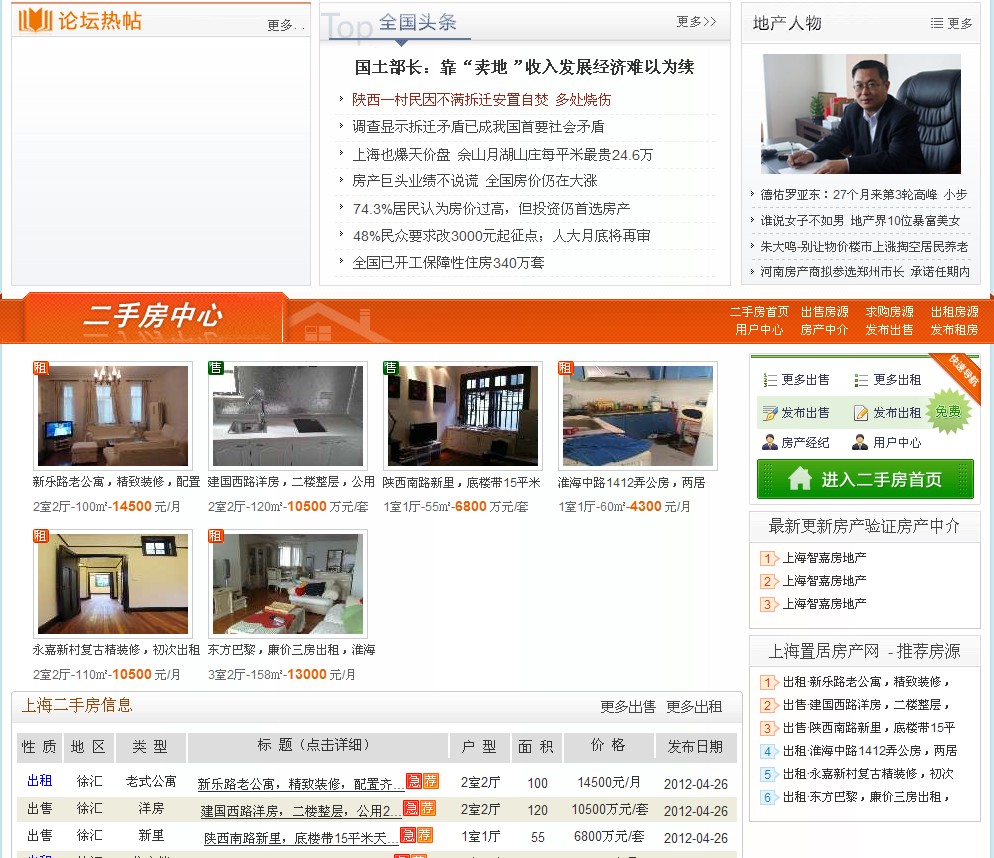Viewport: 994px width, 858px height.
Task: Click the 发布出售 pencil icon
Action: pyautogui.click(x=770, y=413)
